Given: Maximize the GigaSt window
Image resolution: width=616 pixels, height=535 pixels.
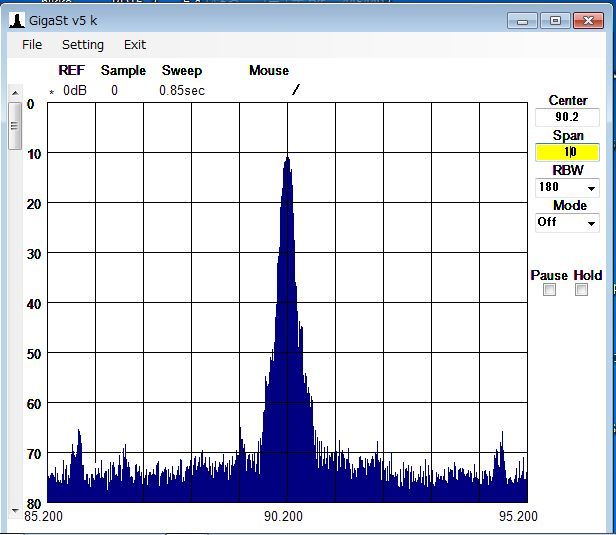Looking at the screenshot, I should pyautogui.click(x=555, y=20).
